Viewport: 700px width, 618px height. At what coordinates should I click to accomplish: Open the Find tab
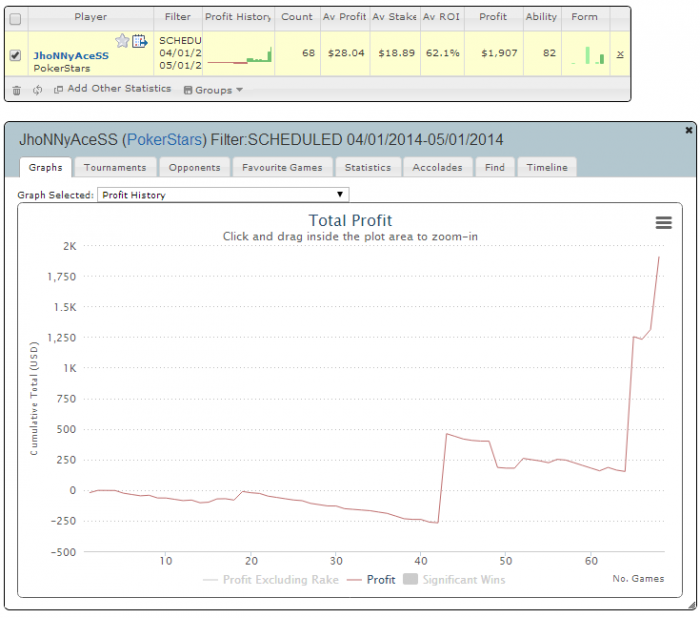click(495, 167)
